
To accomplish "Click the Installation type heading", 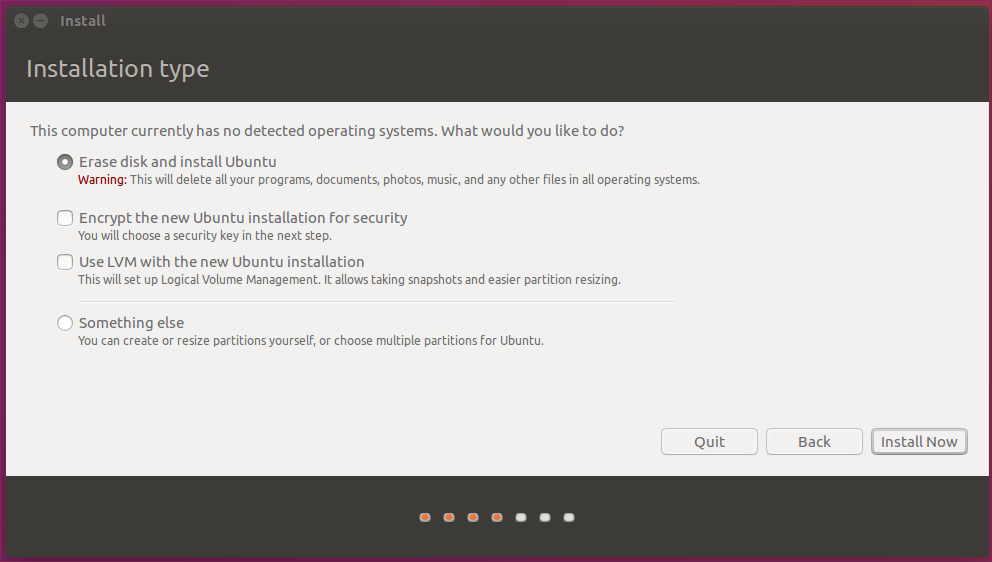I will point(118,68).
